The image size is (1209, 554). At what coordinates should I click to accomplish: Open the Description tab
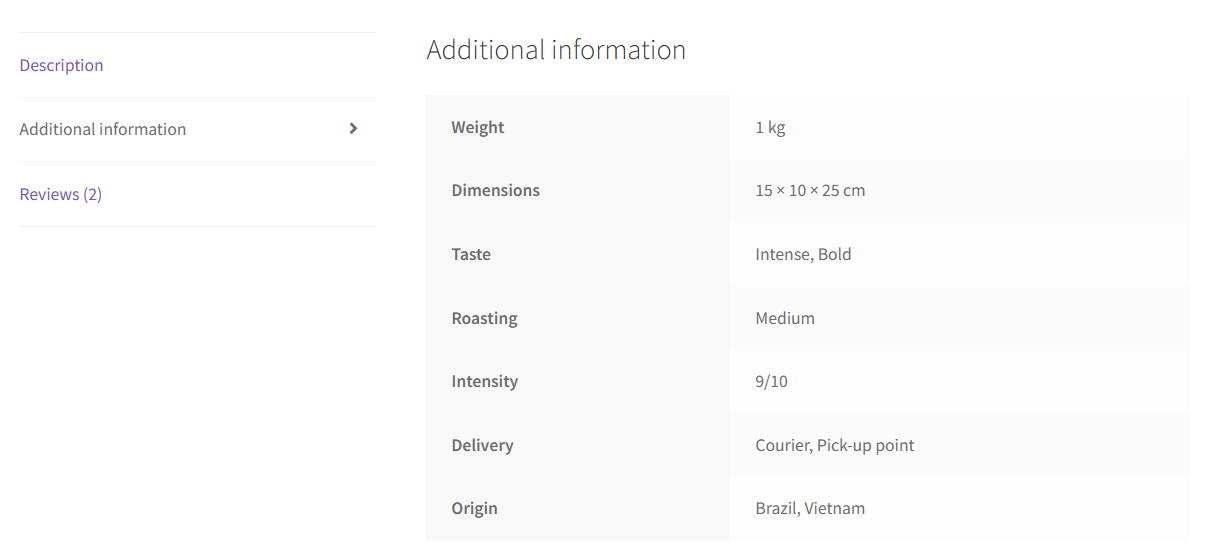(x=61, y=65)
